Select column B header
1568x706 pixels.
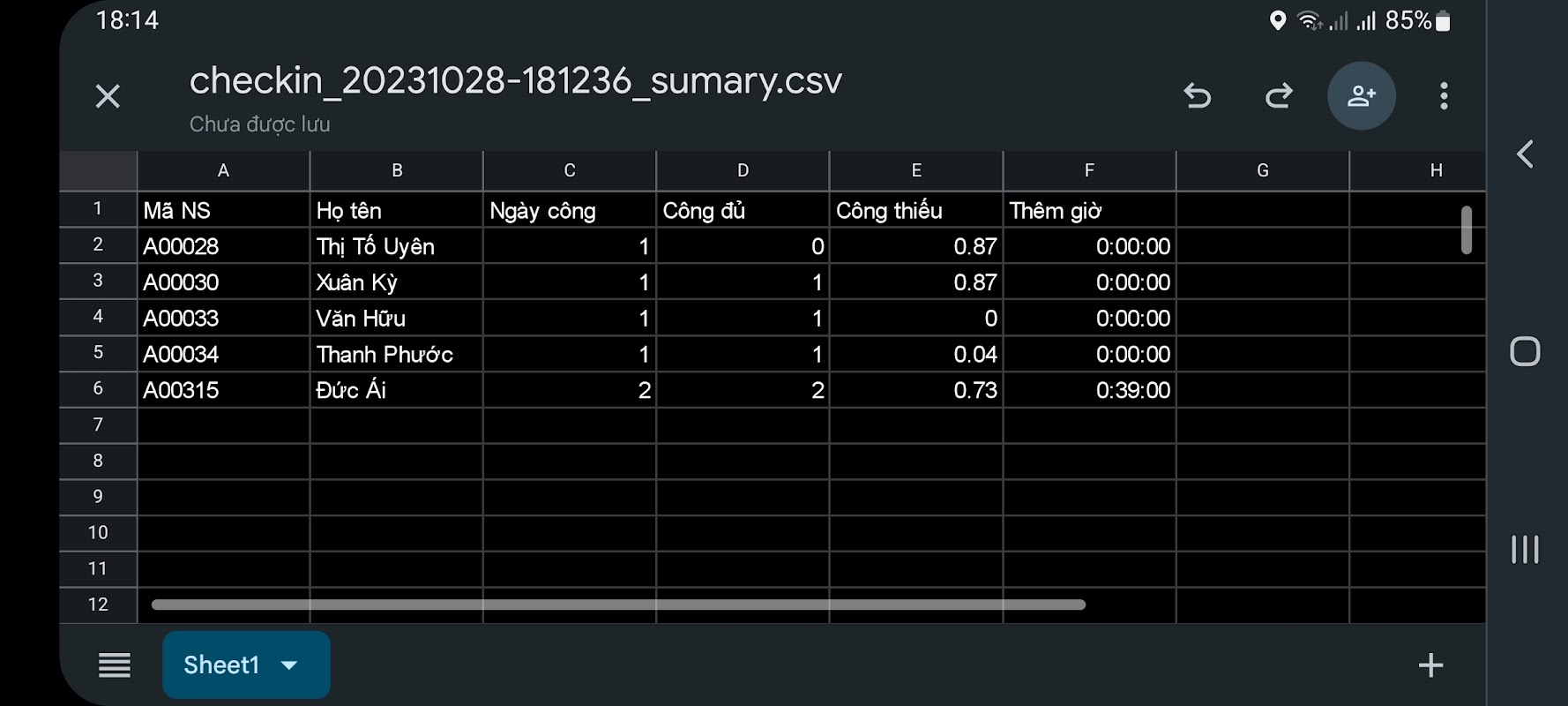(397, 170)
